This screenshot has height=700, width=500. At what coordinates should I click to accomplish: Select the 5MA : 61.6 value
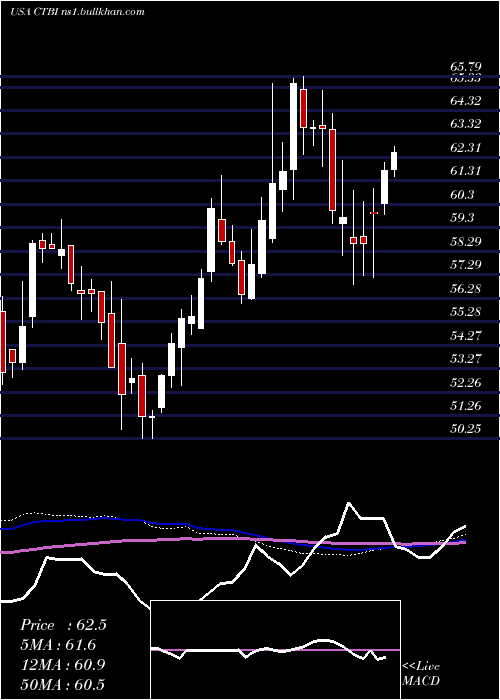coord(58,645)
